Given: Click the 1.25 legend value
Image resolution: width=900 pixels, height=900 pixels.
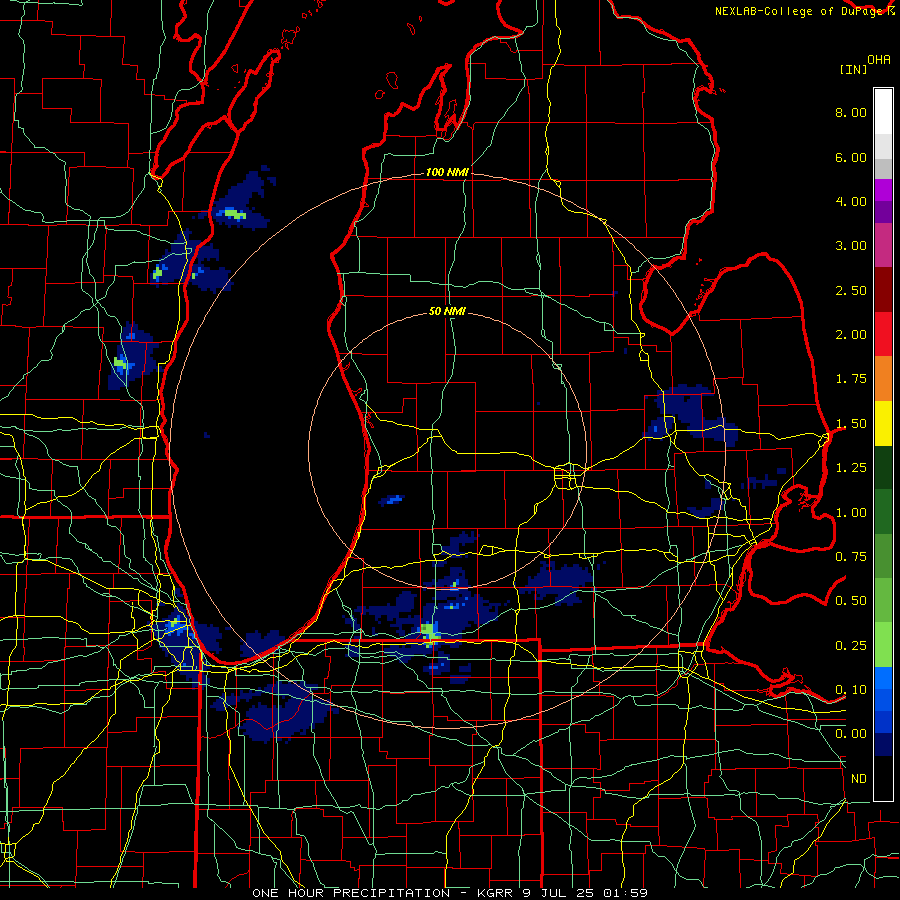Looking at the screenshot, I should click(x=851, y=468).
